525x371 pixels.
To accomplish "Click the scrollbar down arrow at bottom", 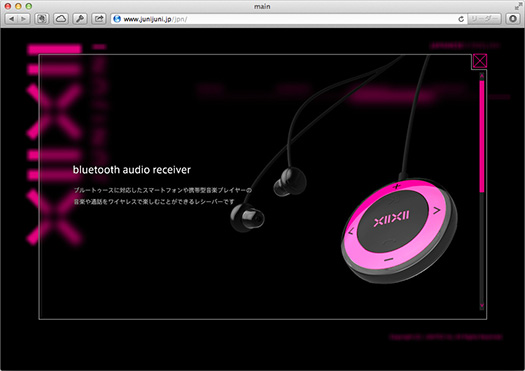I will [x=482, y=305].
